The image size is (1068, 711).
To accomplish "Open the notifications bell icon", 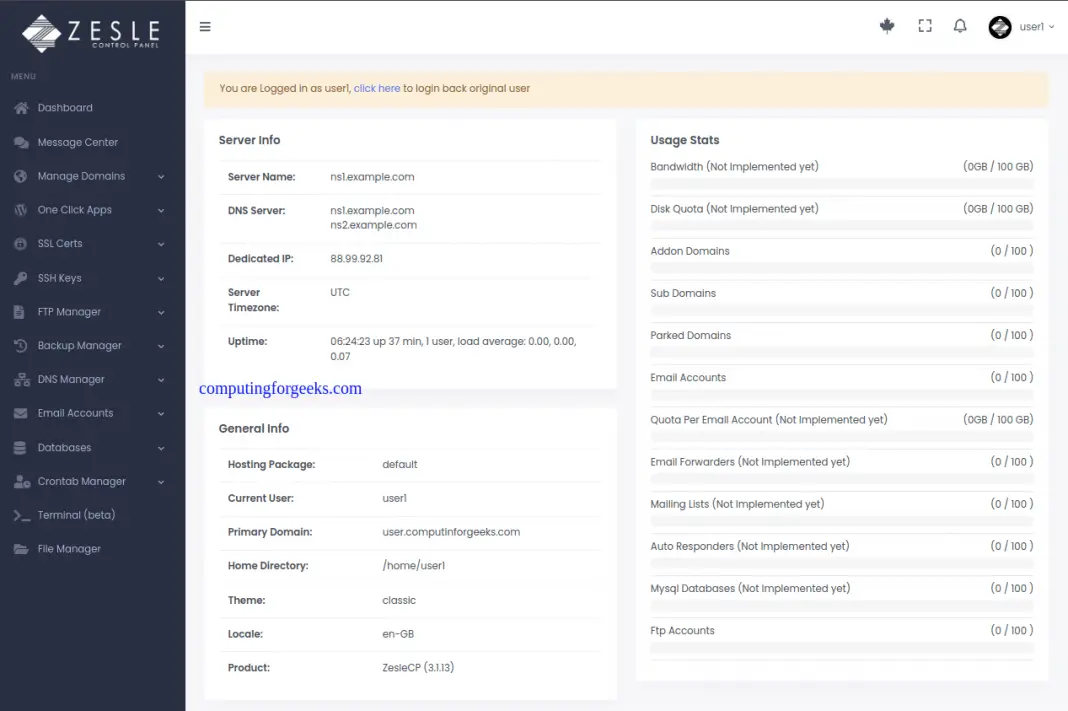I will pyautogui.click(x=960, y=25).
